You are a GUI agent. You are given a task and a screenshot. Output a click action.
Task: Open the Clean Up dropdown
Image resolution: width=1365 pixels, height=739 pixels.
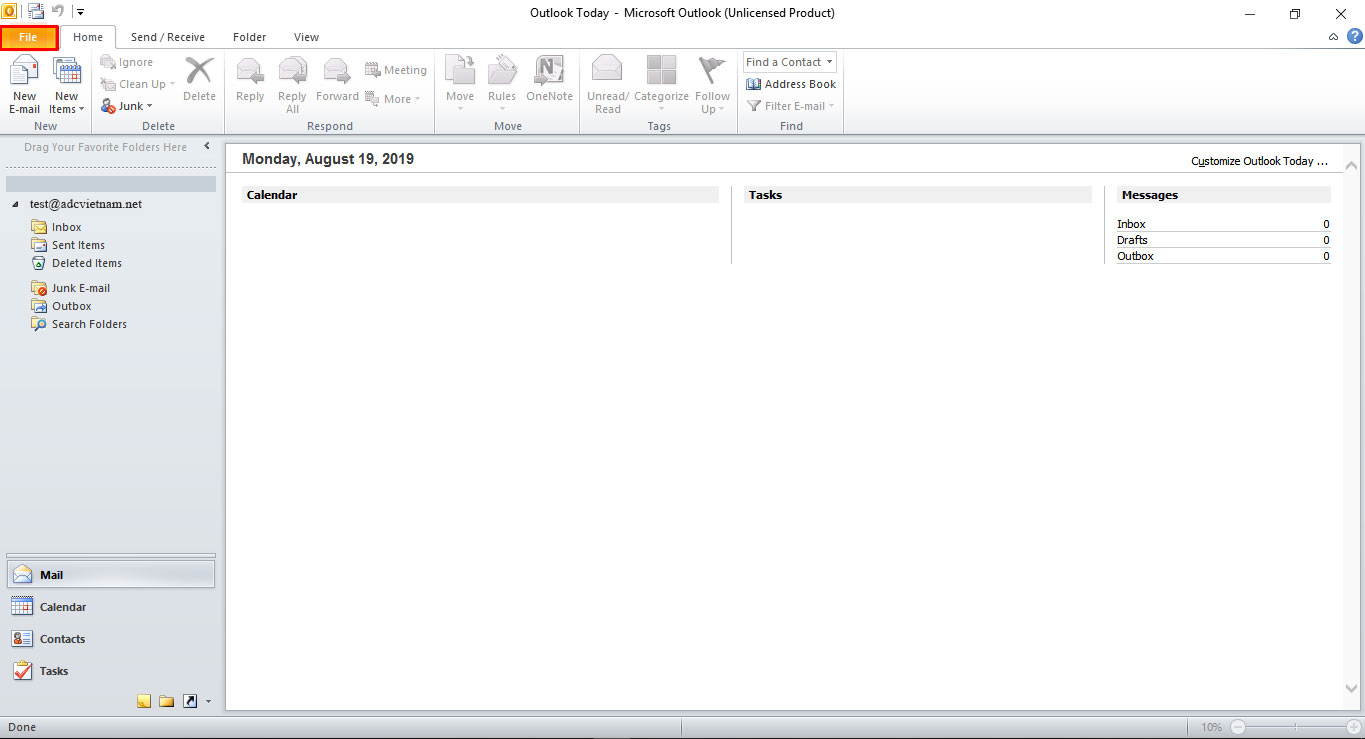(138, 84)
